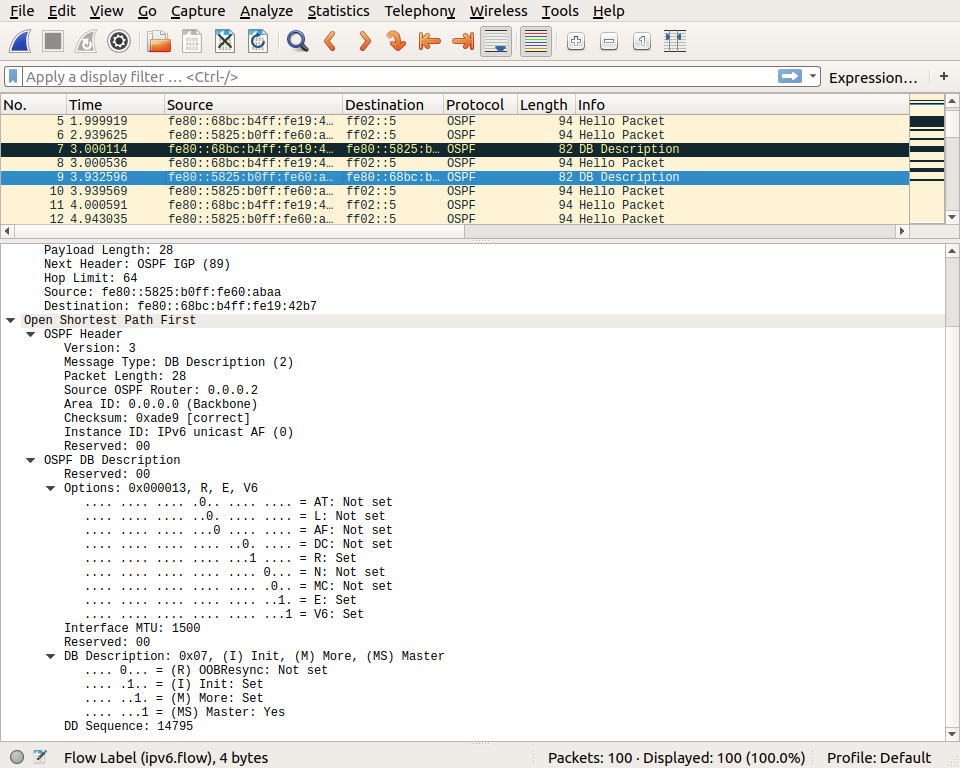
Task: Sort by the Protocol column header
Action: [480, 105]
